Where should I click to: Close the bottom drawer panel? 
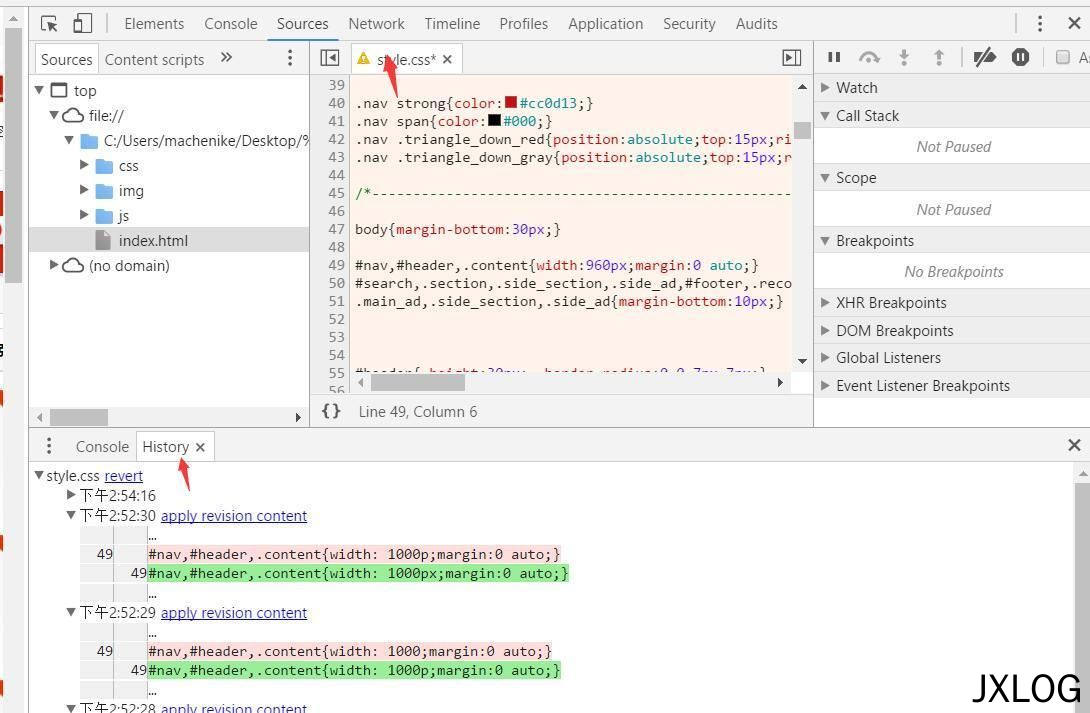(1074, 445)
